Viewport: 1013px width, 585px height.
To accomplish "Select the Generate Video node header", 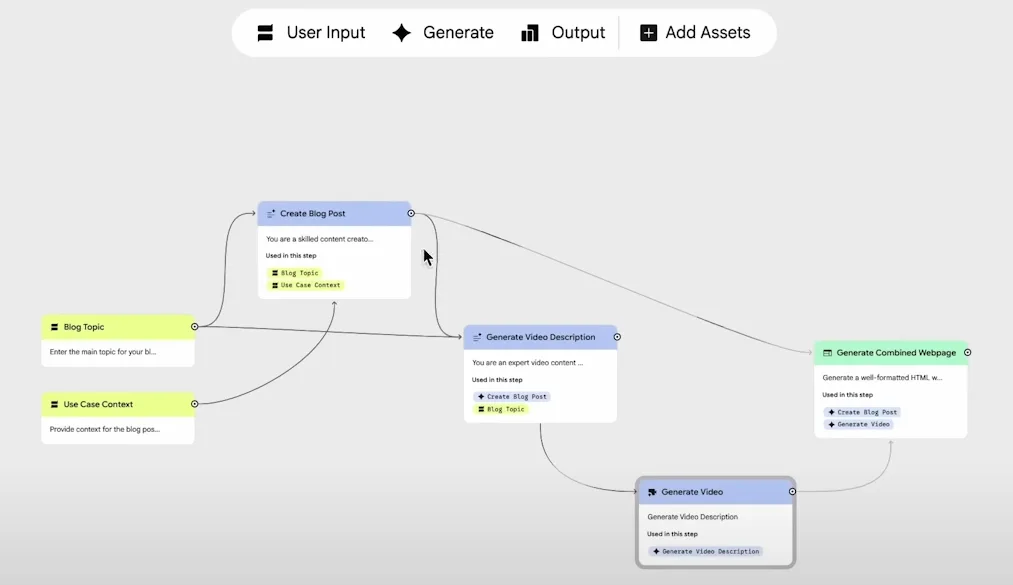I will [715, 492].
